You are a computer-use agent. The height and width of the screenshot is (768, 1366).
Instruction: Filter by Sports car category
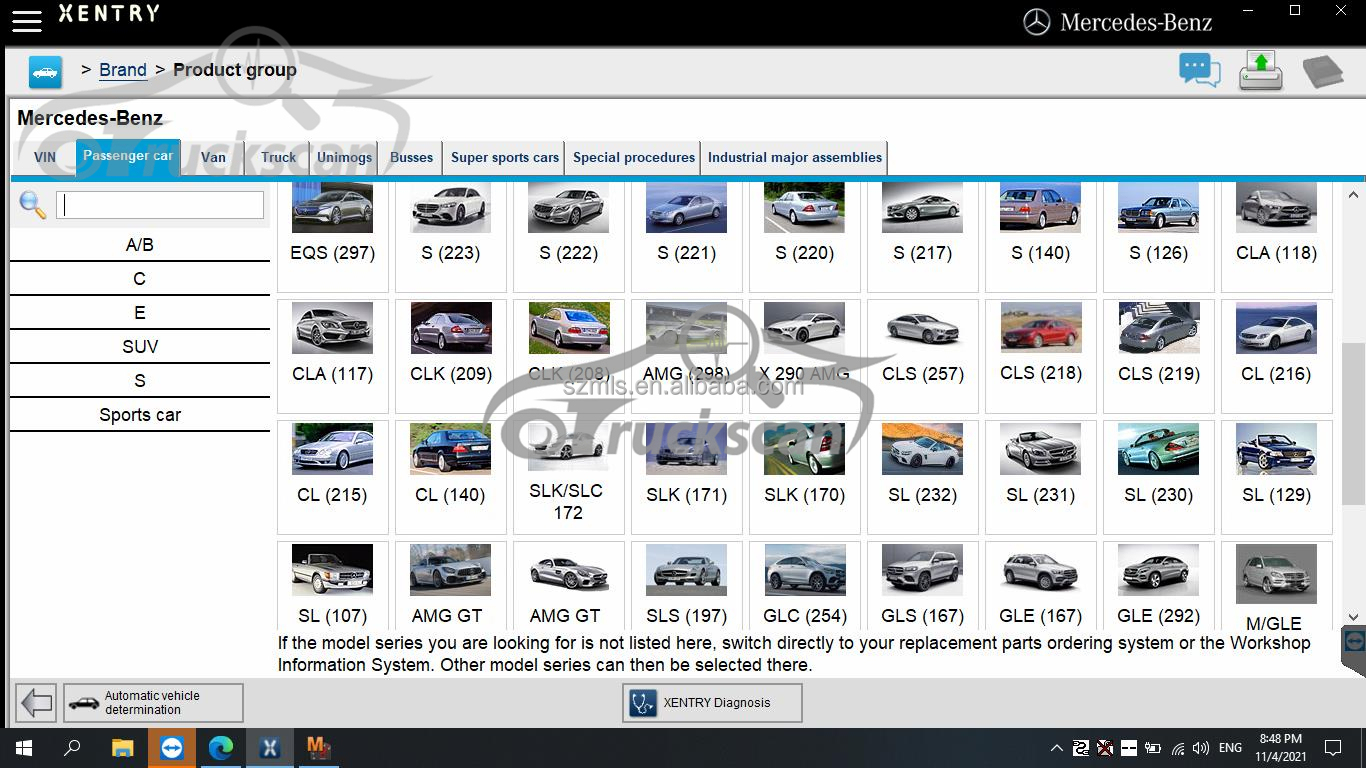tap(140, 415)
